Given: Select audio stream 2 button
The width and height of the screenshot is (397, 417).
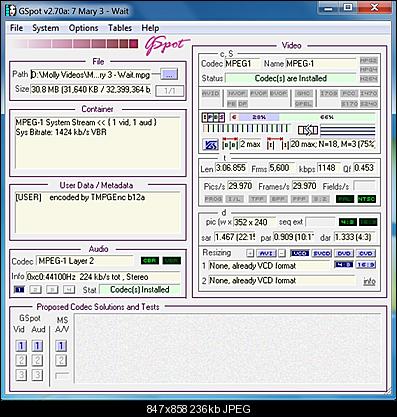Looking at the screenshot, I should 35,289.
